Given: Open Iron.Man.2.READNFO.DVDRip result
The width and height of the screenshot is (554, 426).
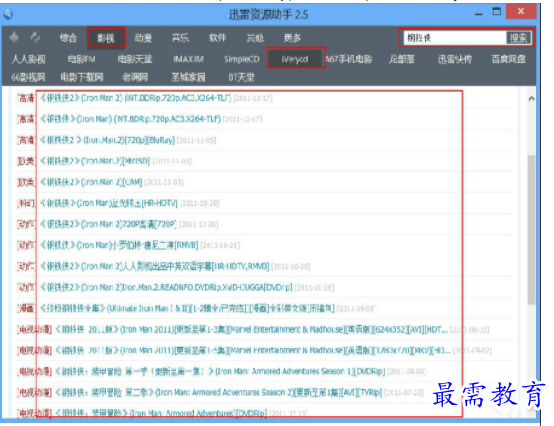Looking at the screenshot, I should pos(166,287).
